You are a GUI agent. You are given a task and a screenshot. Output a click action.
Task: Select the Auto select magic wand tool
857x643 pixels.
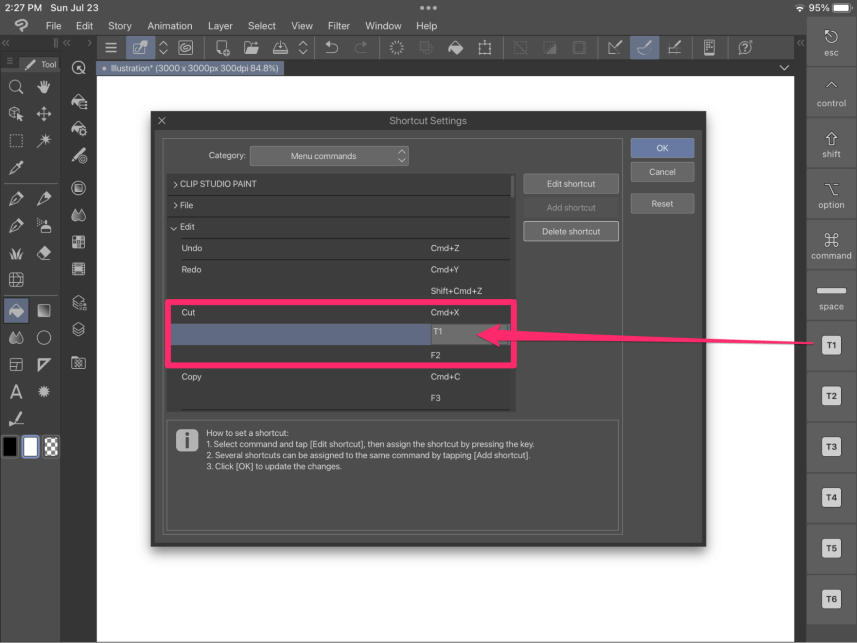44,141
